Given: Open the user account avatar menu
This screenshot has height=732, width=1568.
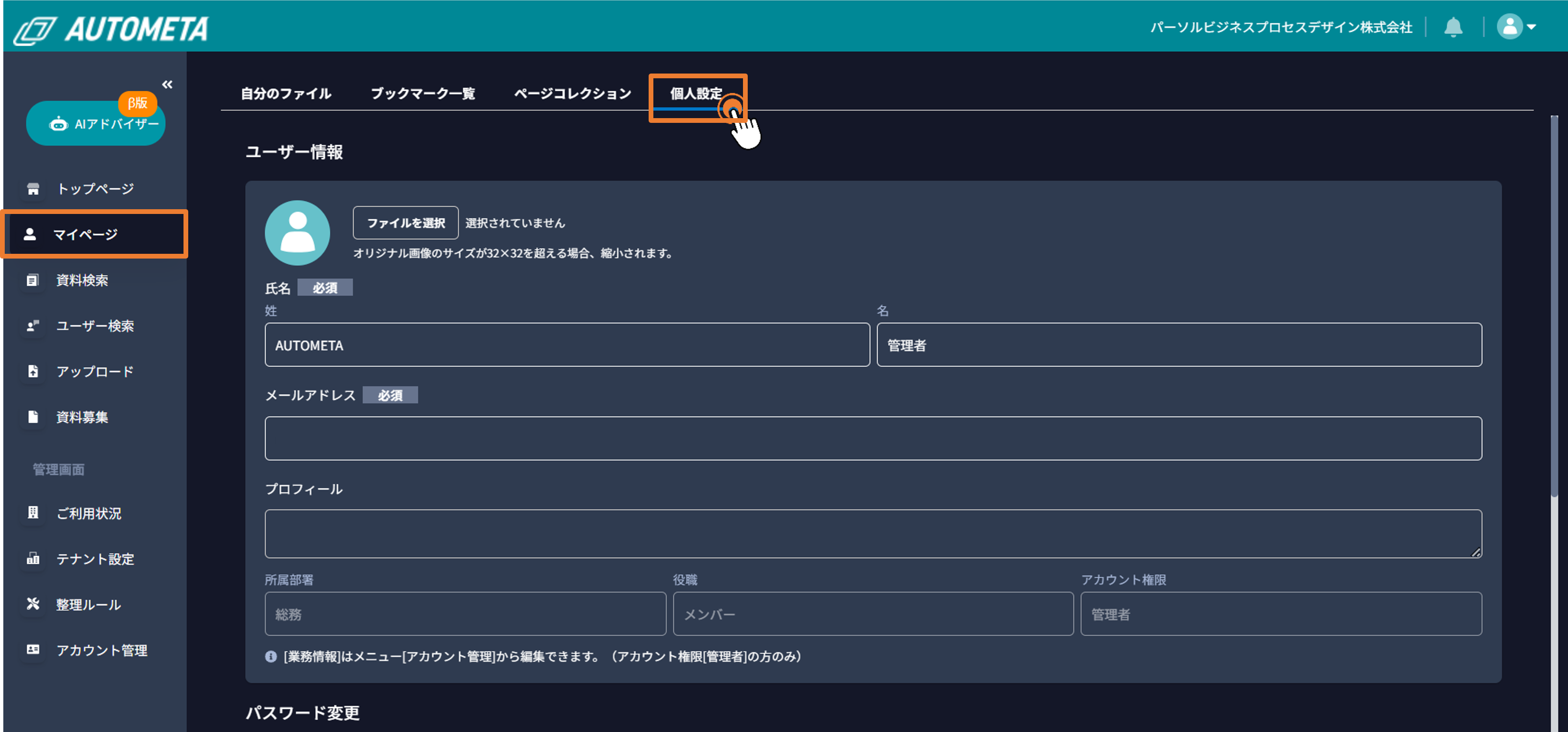Looking at the screenshot, I should (1516, 27).
